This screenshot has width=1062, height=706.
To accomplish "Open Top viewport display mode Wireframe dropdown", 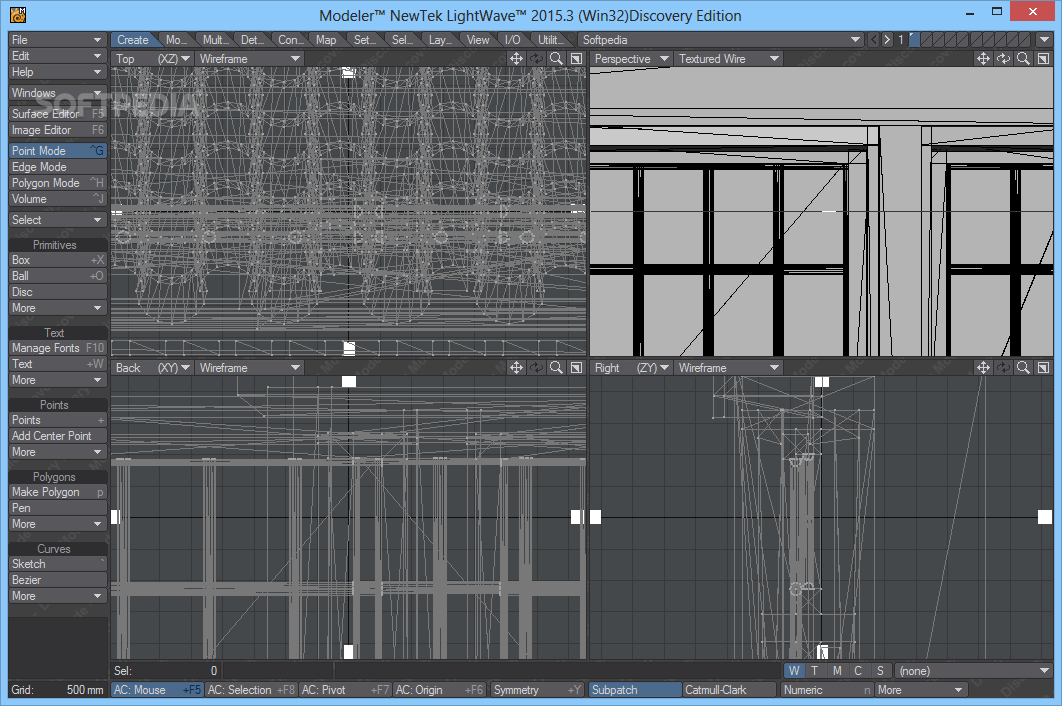I will point(249,59).
